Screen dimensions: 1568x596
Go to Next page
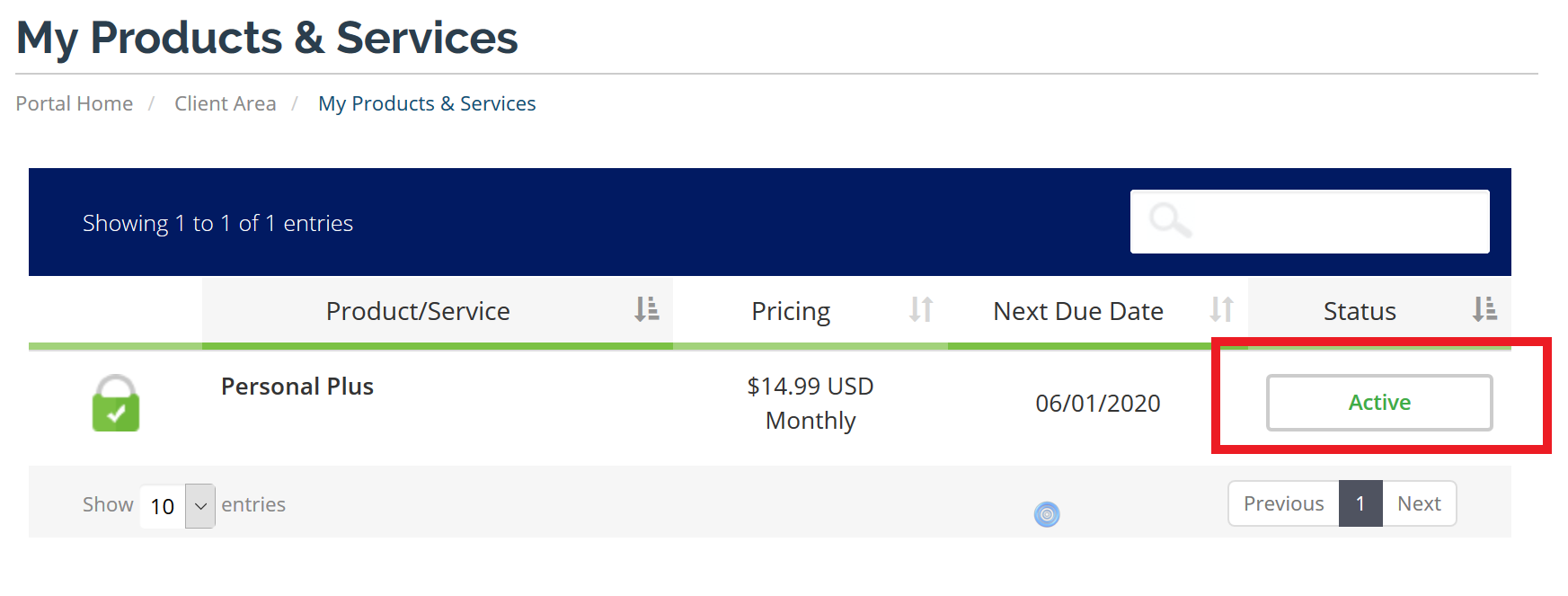[1419, 503]
